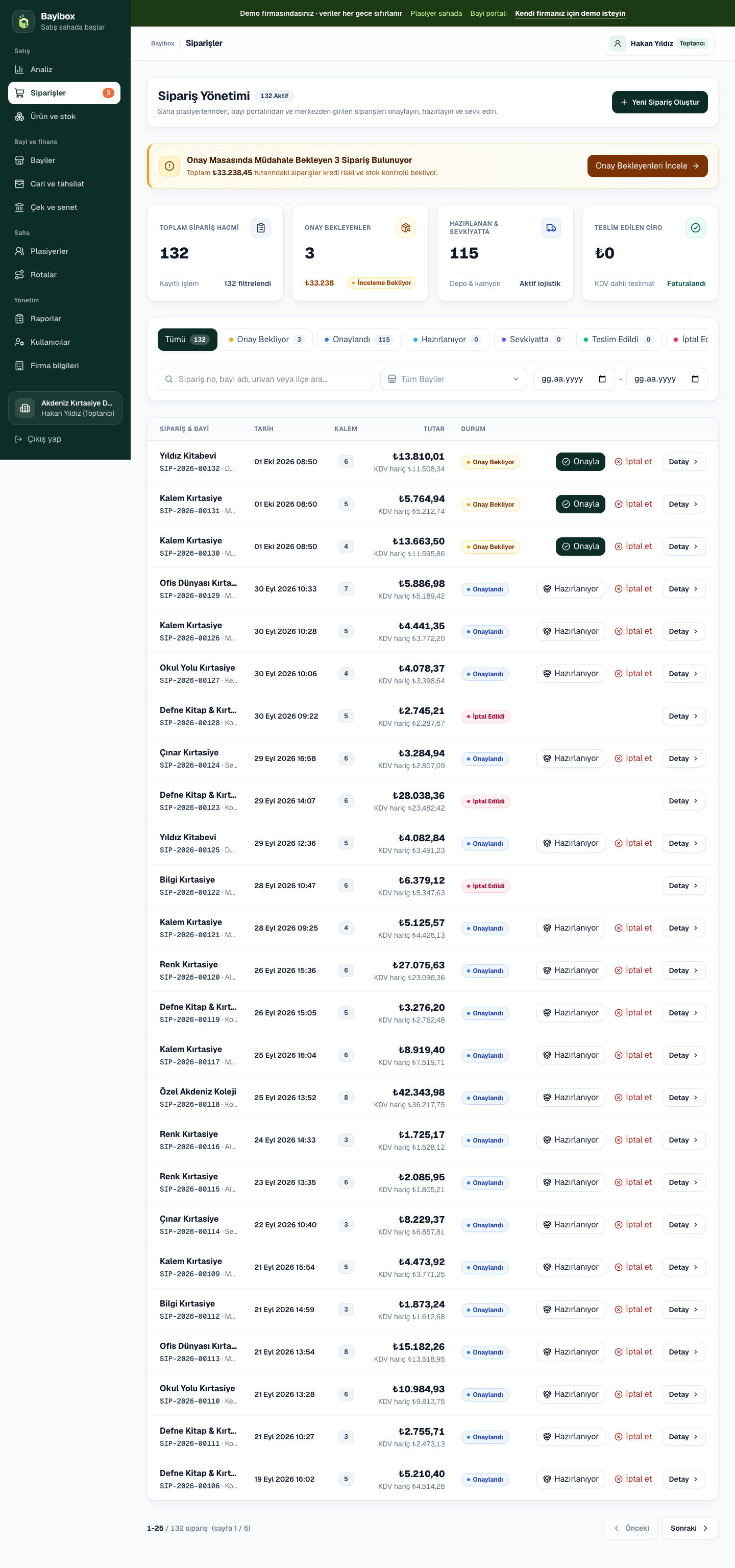Screen dimensions: 735x1568
Task: Click Onay Bekleyenleri İncele button
Action: 647,165
